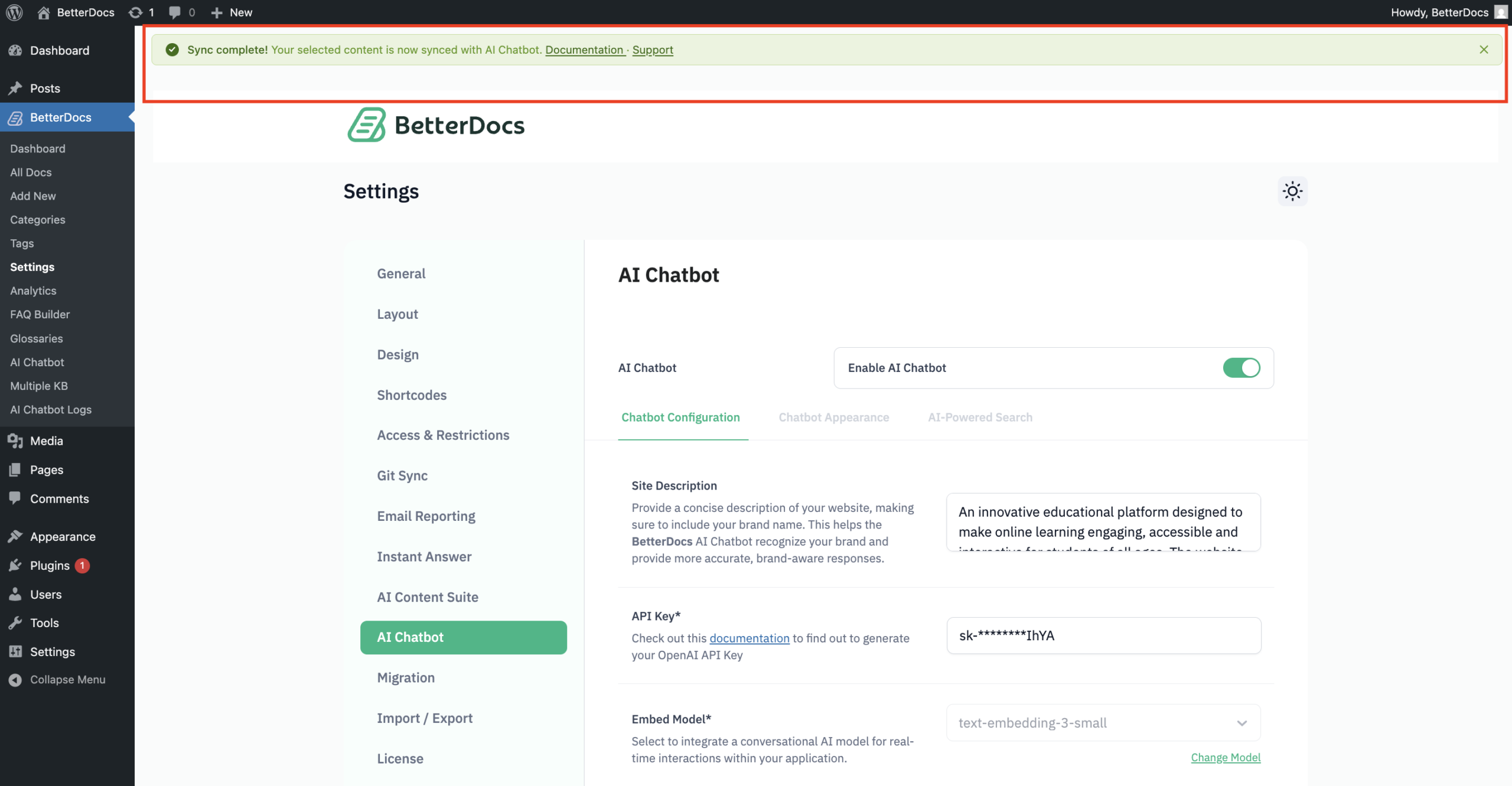Click the Change Model link
This screenshot has width=1512, height=786.
[1226, 757]
